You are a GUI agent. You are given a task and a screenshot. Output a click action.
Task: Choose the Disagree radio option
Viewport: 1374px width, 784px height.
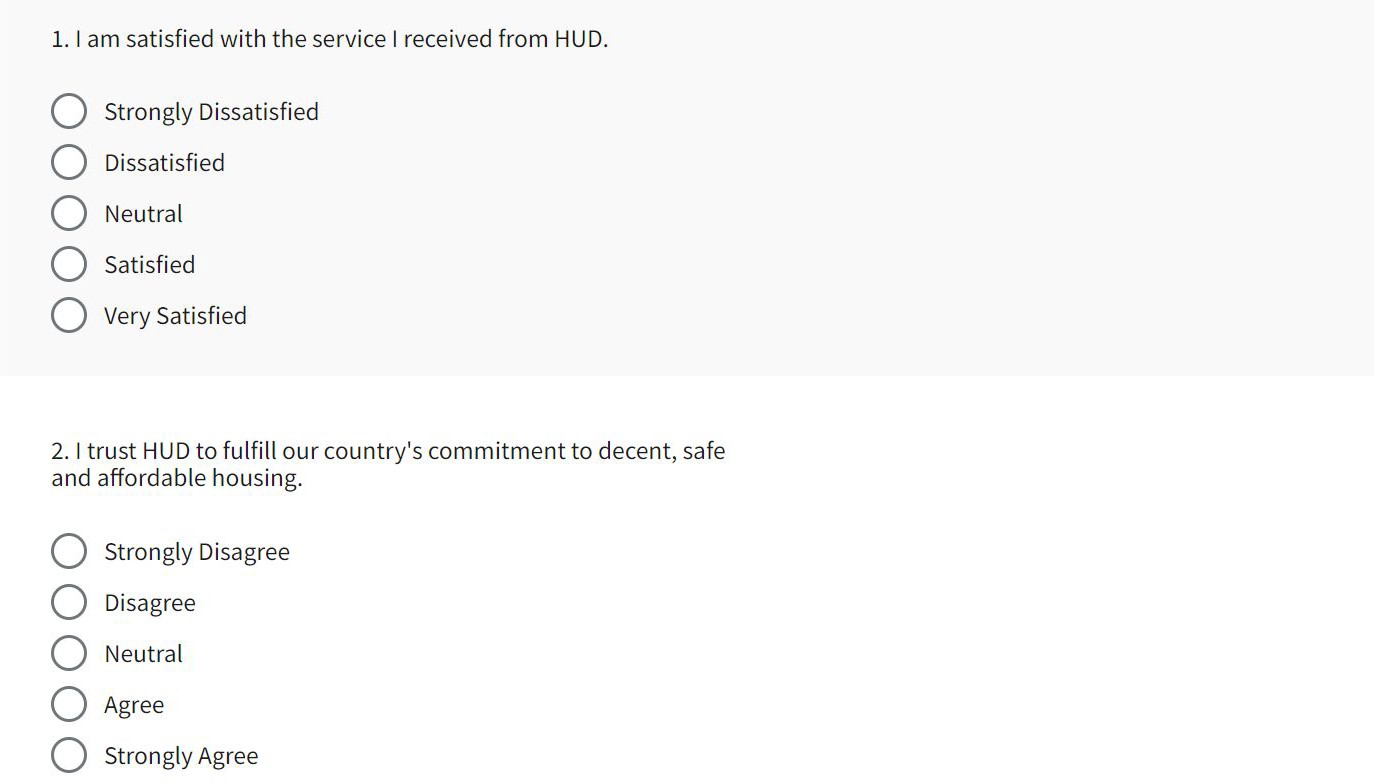pyautogui.click(x=68, y=603)
